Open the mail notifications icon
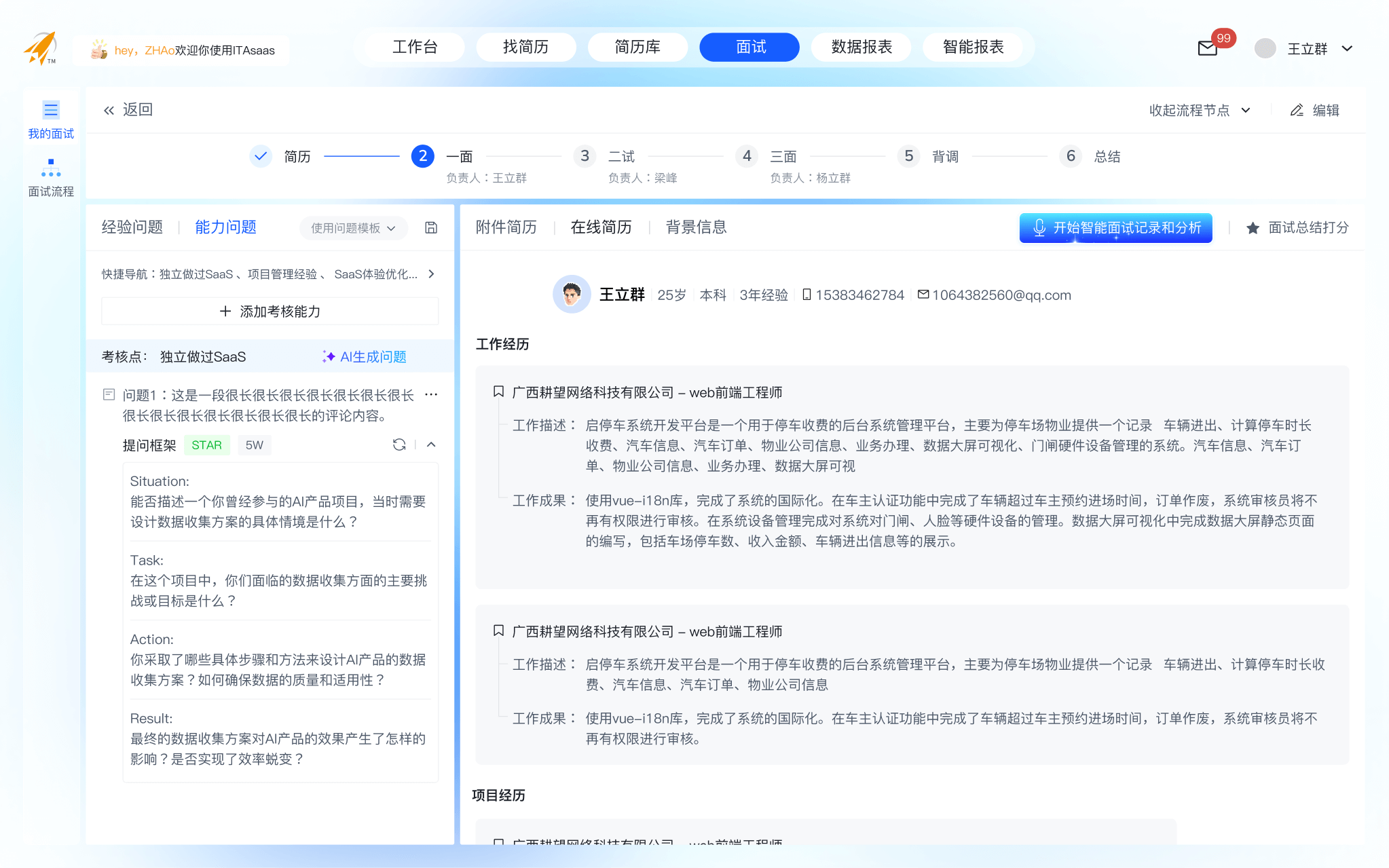1389x868 pixels. pos(1208,48)
